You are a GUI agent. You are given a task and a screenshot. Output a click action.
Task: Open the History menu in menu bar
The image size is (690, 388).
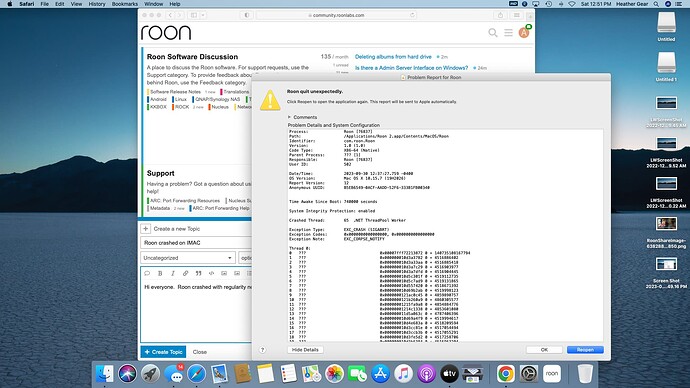tap(97, 4)
